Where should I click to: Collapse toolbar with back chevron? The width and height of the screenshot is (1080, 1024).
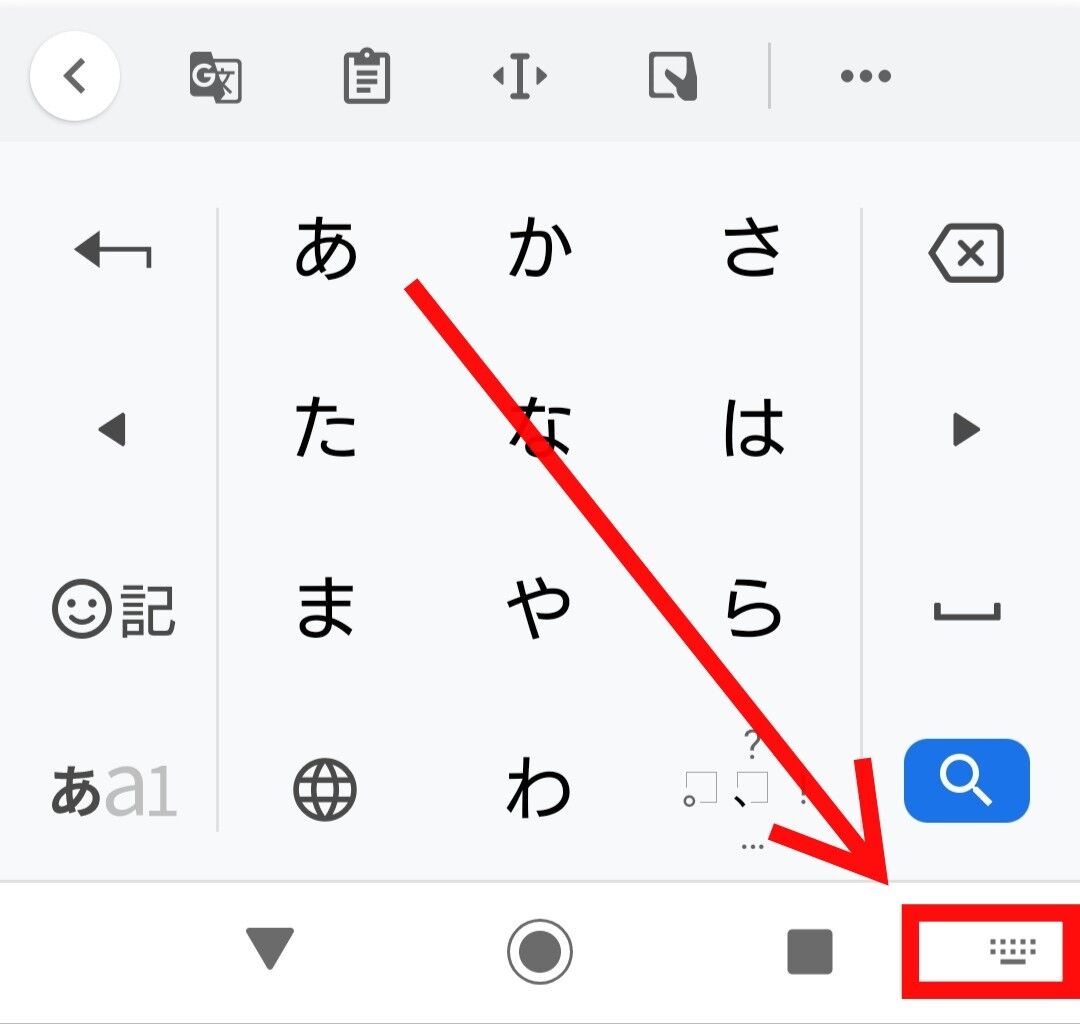pyautogui.click(x=75, y=76)
